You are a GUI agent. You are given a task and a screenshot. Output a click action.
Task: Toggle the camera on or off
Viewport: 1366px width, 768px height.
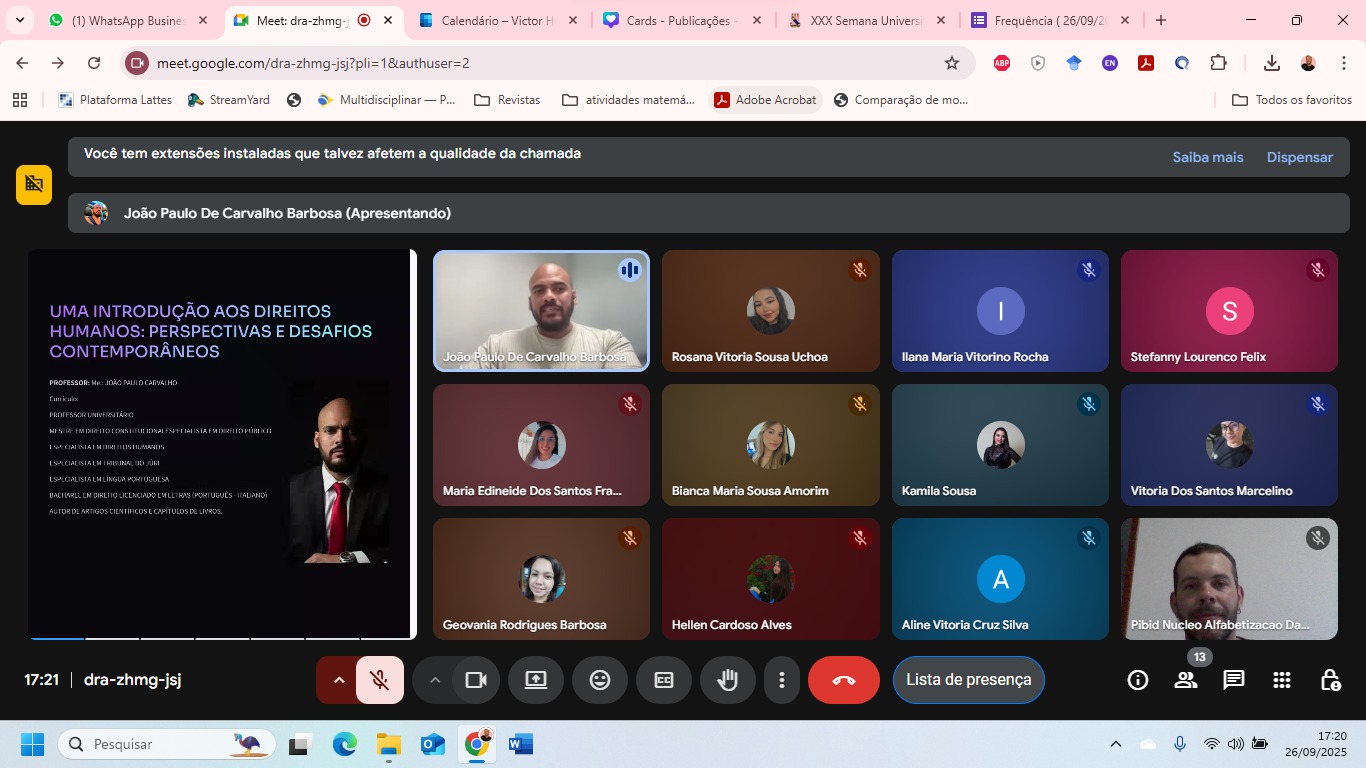(475, 680)
